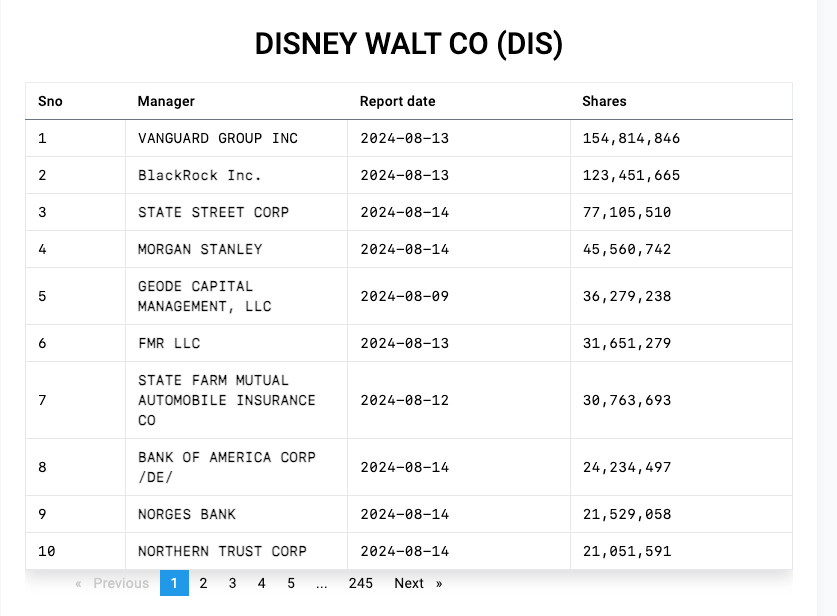The width and height of the screenshot is (837, 616).
Task: Go to page 2 of results
Action: coord(203,583)
